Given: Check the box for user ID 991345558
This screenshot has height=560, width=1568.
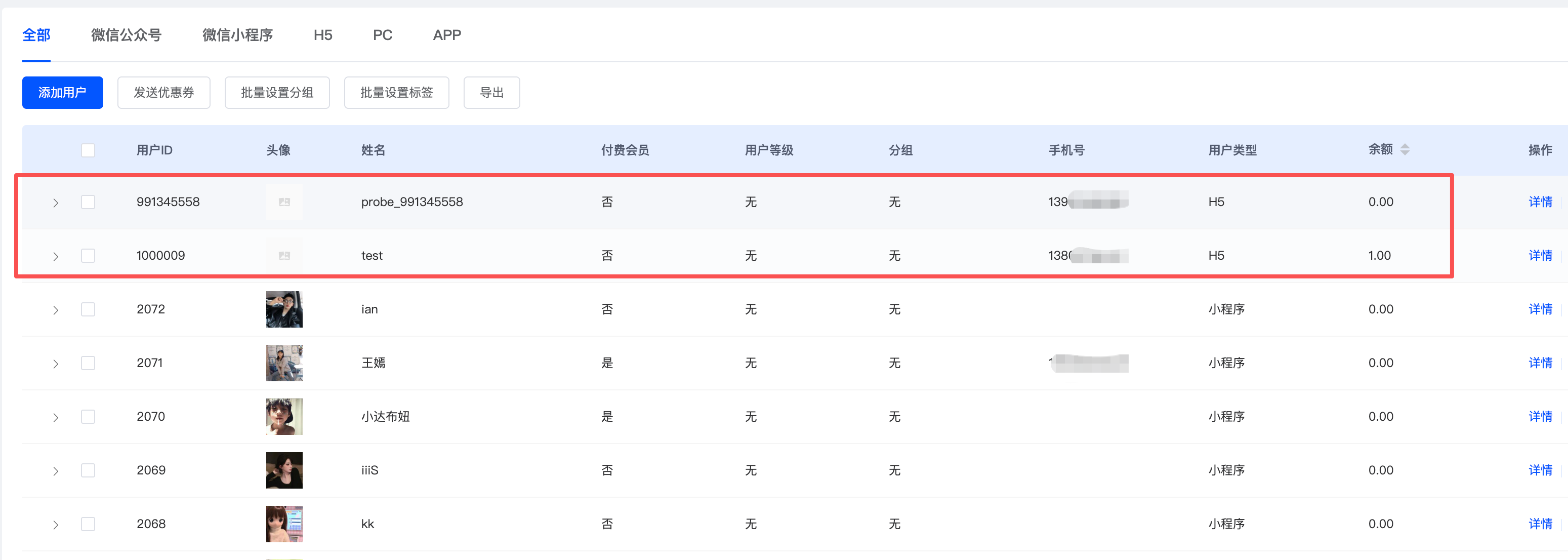Looking at the screenshot, I should pyautogui.click(x=88, y=202).
